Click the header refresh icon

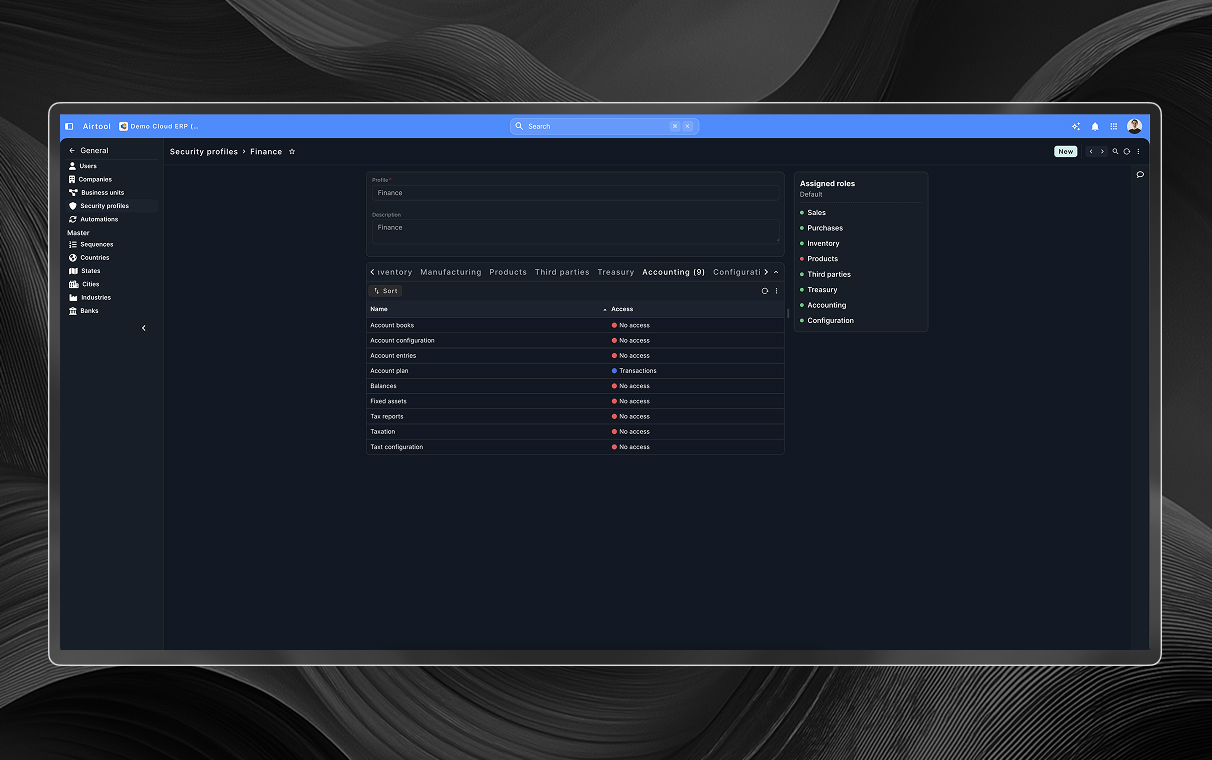[x=1127, y=152]
